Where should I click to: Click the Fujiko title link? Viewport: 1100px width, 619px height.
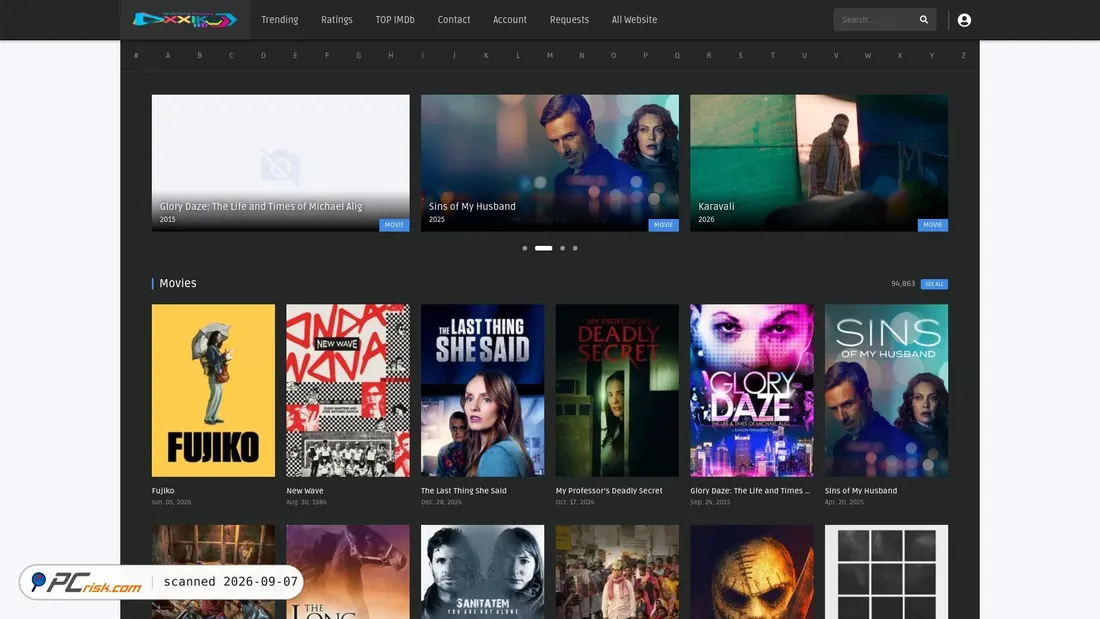[x=163, y=491]
